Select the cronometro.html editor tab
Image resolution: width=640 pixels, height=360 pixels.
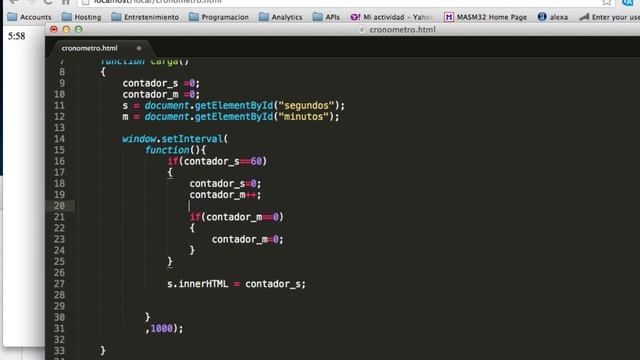pyautogui.click(x=89, y=48)
